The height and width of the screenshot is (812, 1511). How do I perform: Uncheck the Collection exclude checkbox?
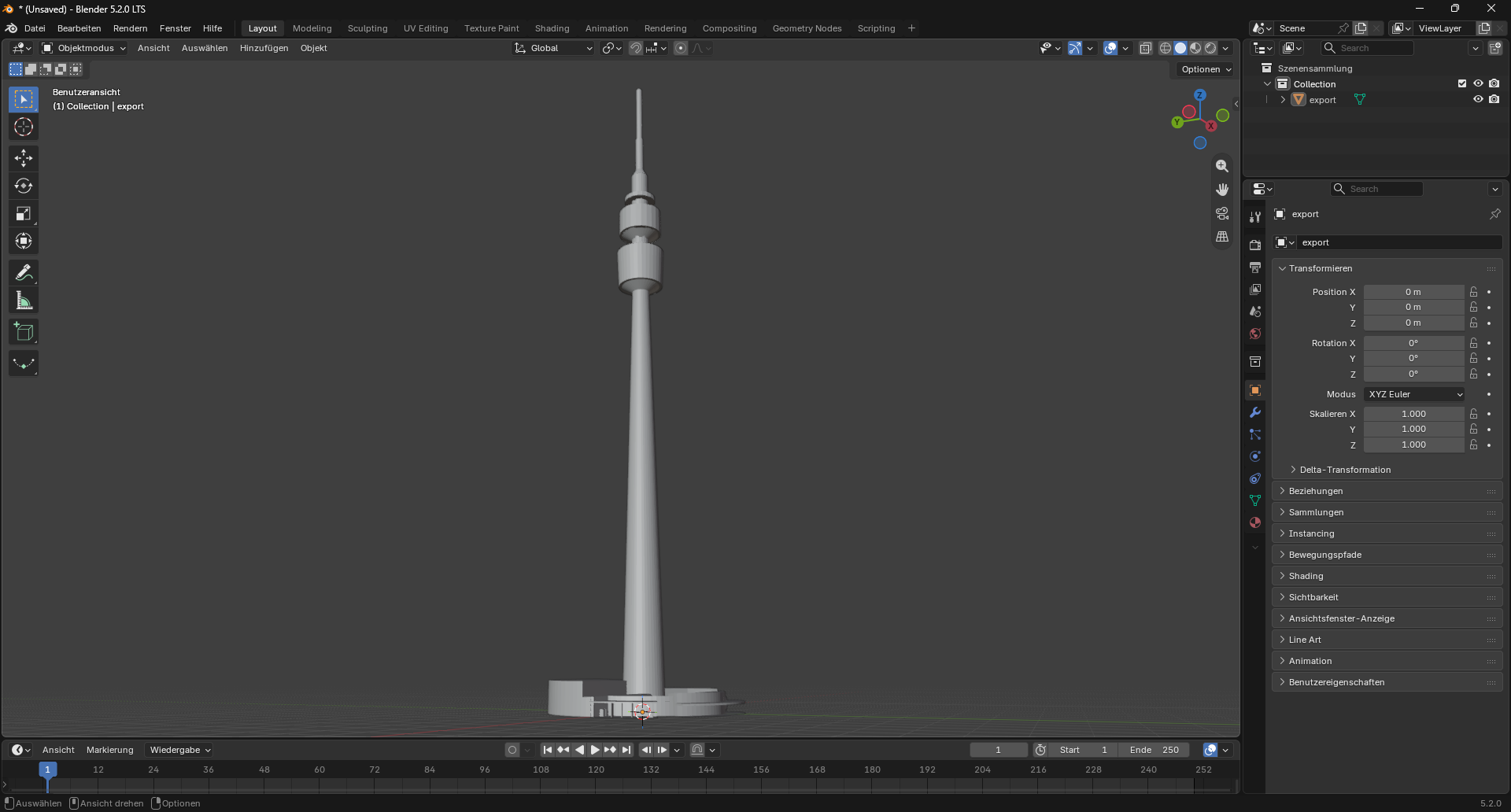coord(1462,83)
